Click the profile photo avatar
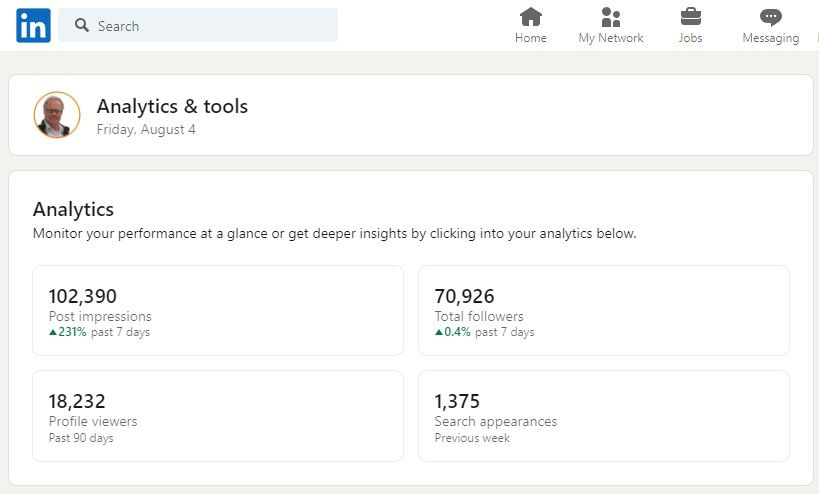819x494 pixels. click(x=57, y=115)
